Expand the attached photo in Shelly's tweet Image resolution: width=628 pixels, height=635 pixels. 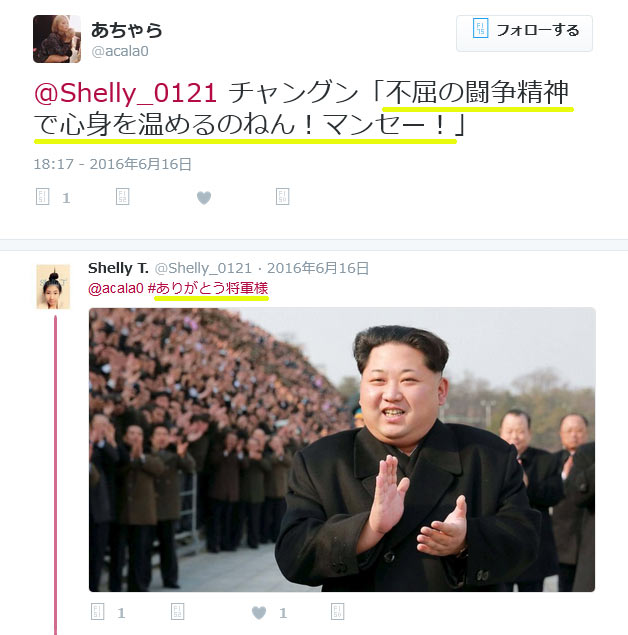click(342, 450)
